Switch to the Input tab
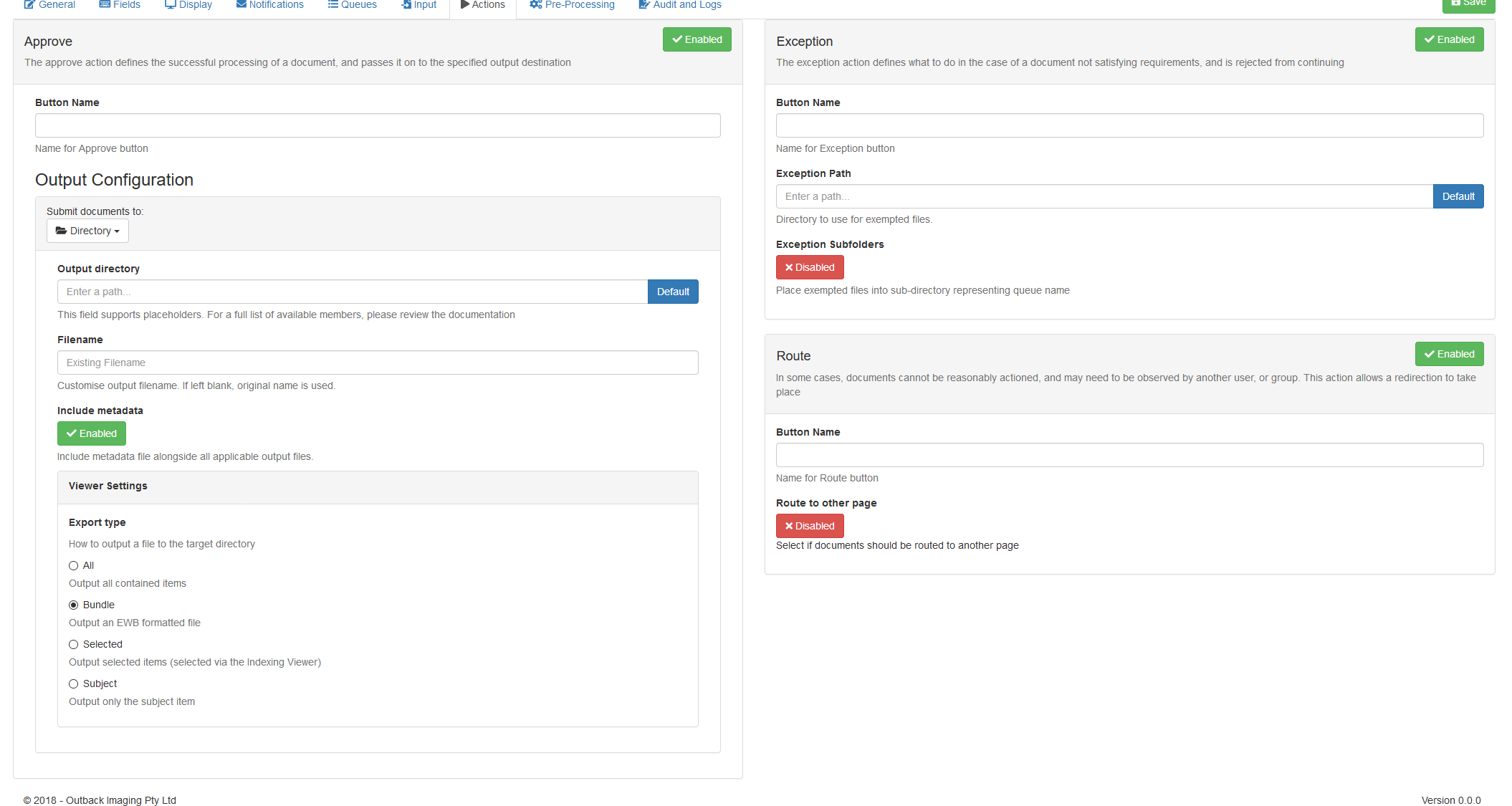Image resolution: width=1512 pixels, height=806 pixels. tap(418, 5)
